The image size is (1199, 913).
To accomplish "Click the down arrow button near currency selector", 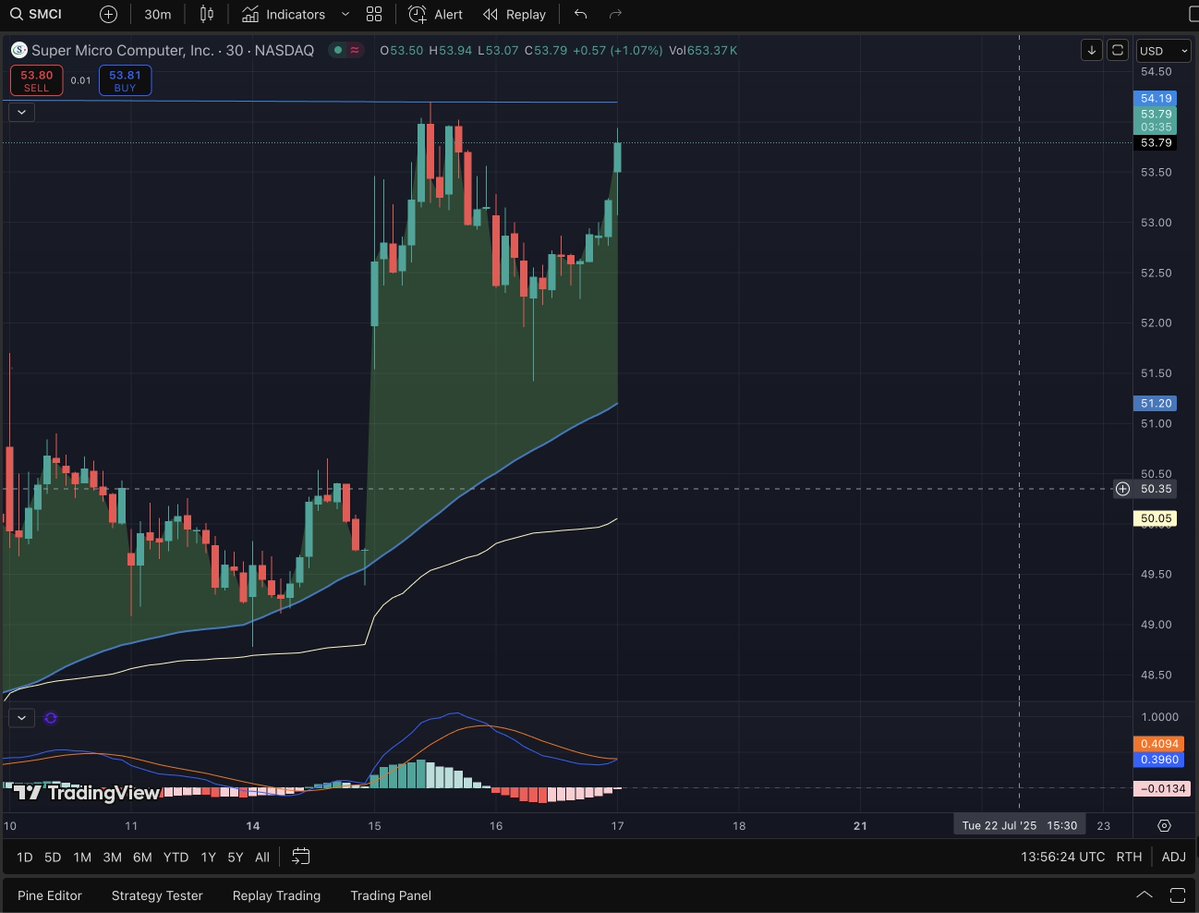I will [x=1091, y=50].
